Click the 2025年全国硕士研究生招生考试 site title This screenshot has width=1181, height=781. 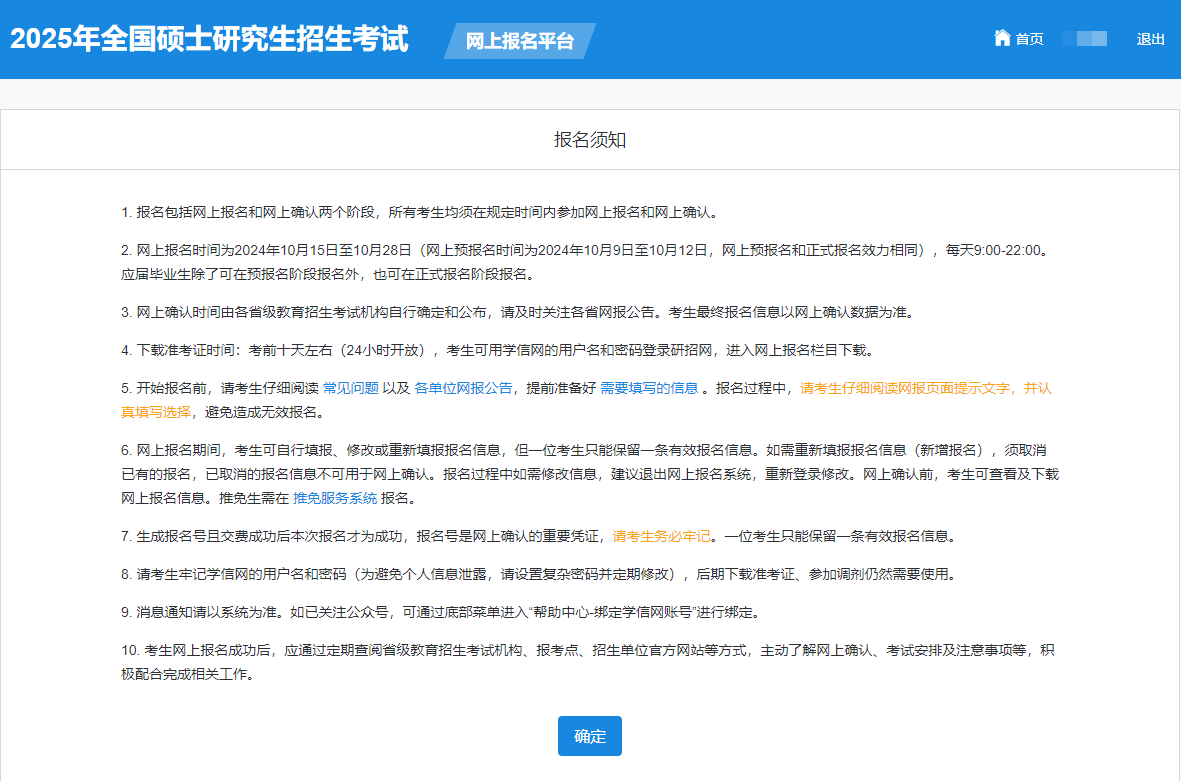tap(209, 39)
